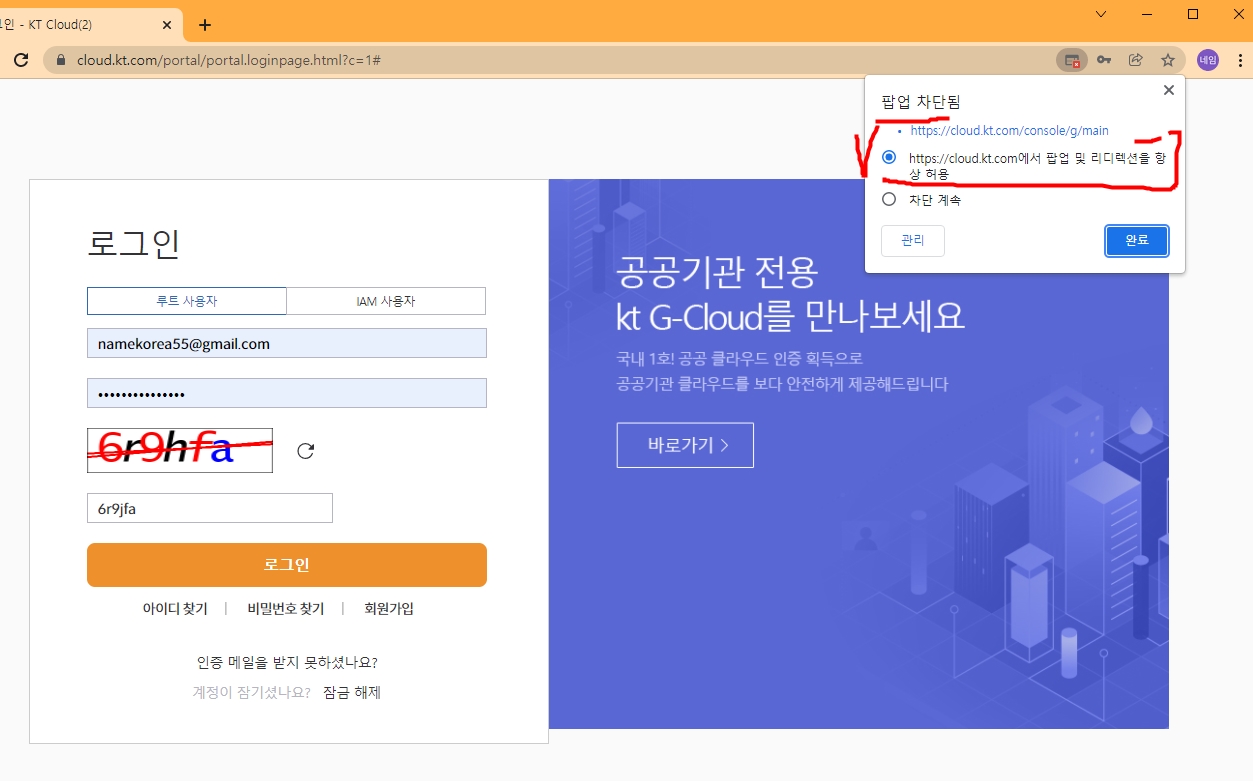
Task: Click the 완료 button
Action: tap(1137, 241)
